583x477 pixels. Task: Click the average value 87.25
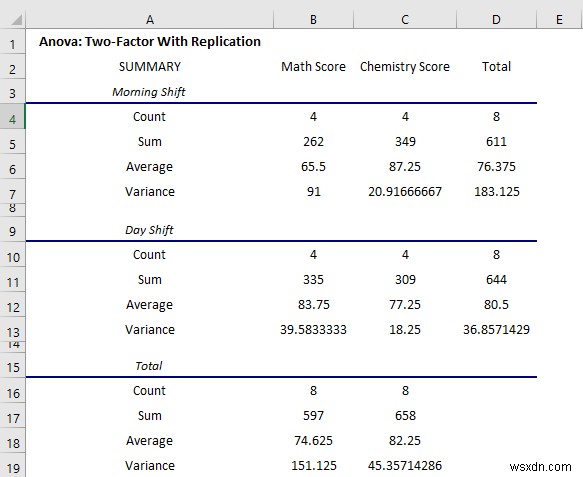tap(405, 167)
